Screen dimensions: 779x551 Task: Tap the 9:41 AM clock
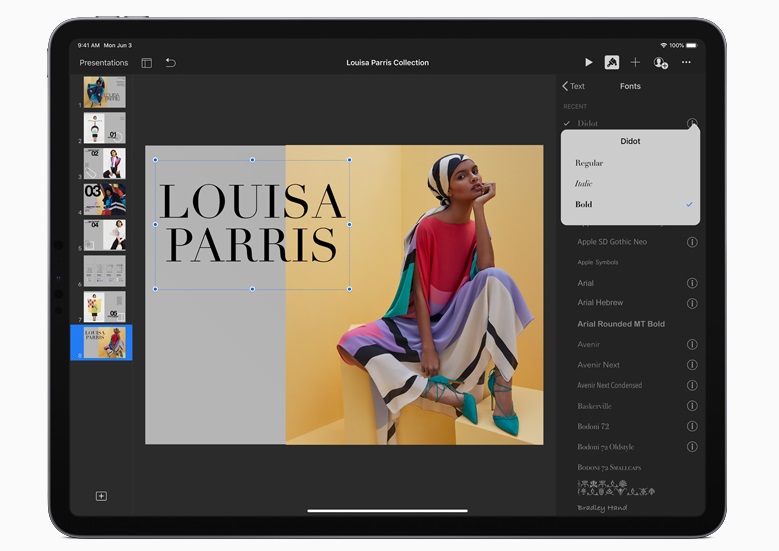[88, 45]
